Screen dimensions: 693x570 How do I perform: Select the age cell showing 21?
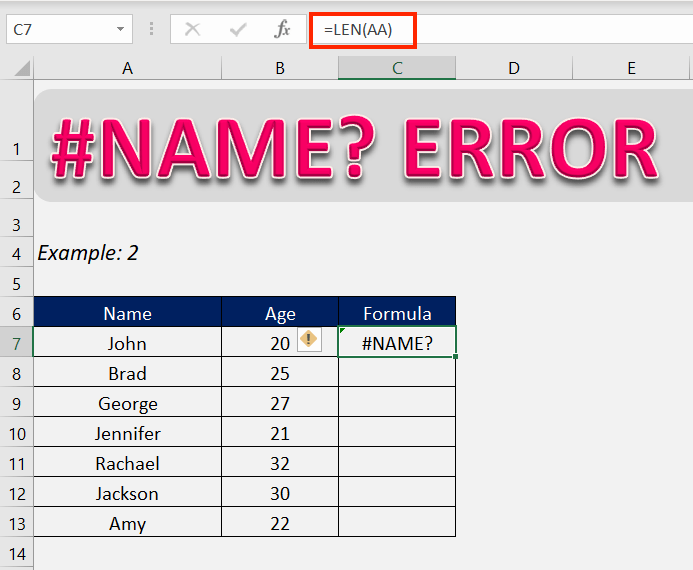pyautogui.click(x=280, y=432)
